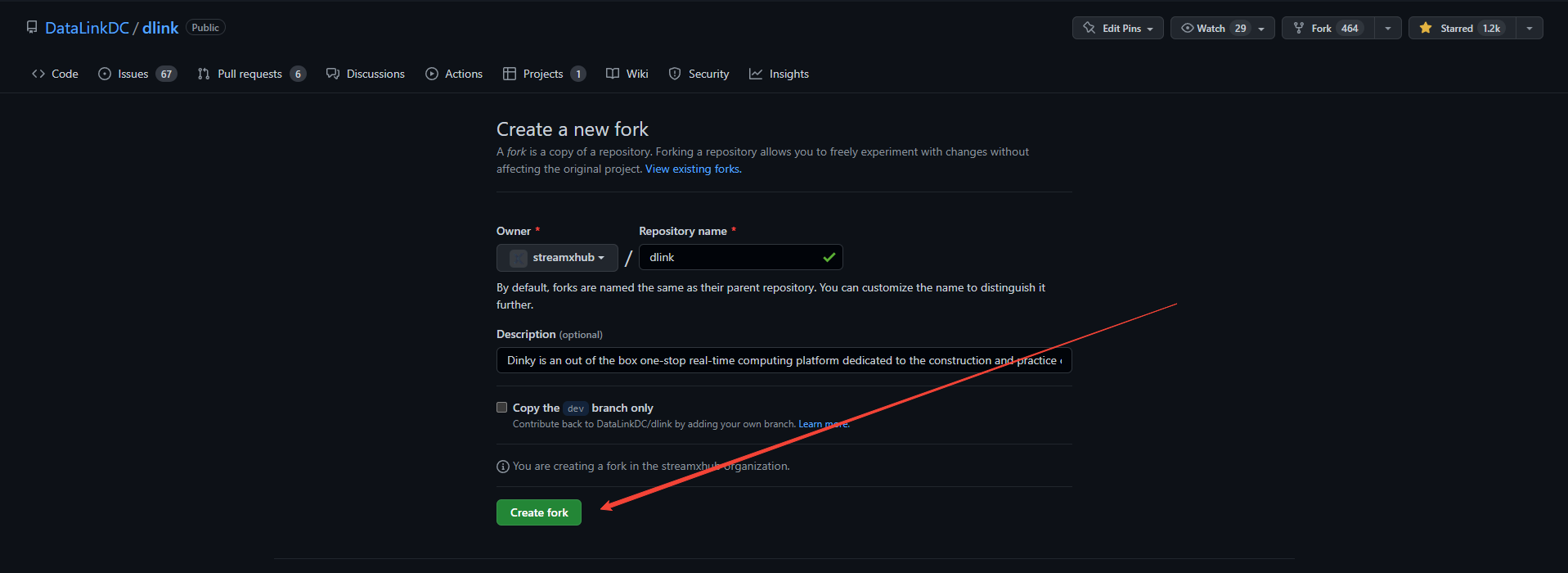
Task: Click the info icon beside fork notice
Action: point(503,467)
